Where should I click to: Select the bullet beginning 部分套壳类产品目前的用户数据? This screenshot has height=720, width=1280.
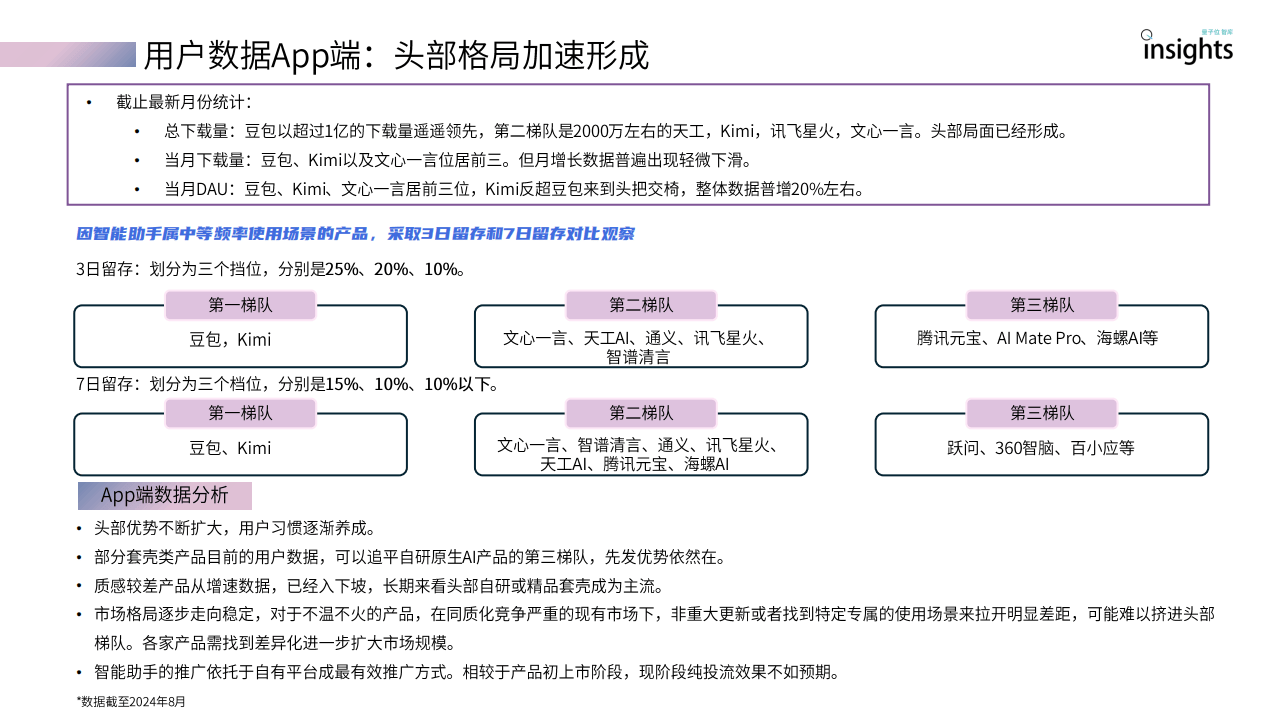click(410, 557)
